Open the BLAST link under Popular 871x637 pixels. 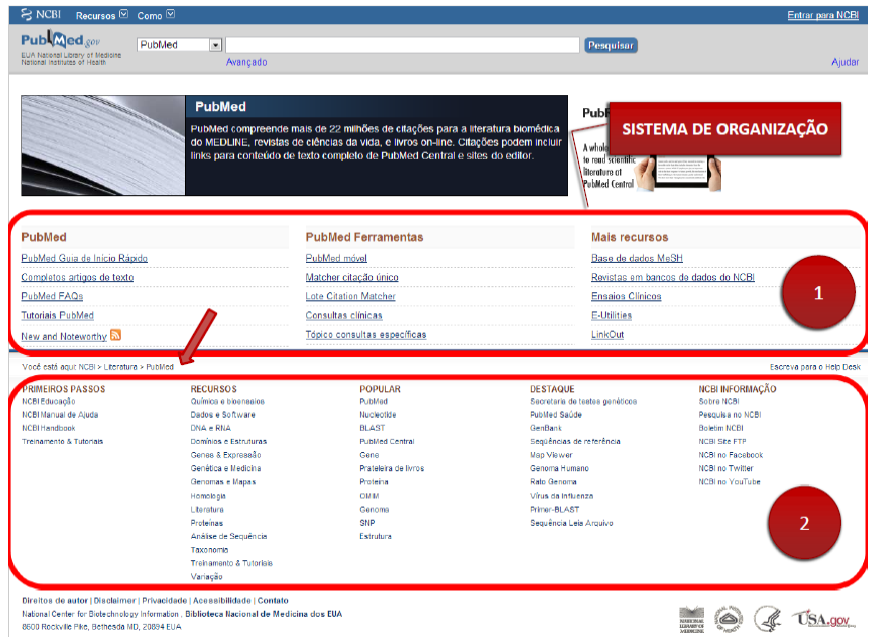371,428
